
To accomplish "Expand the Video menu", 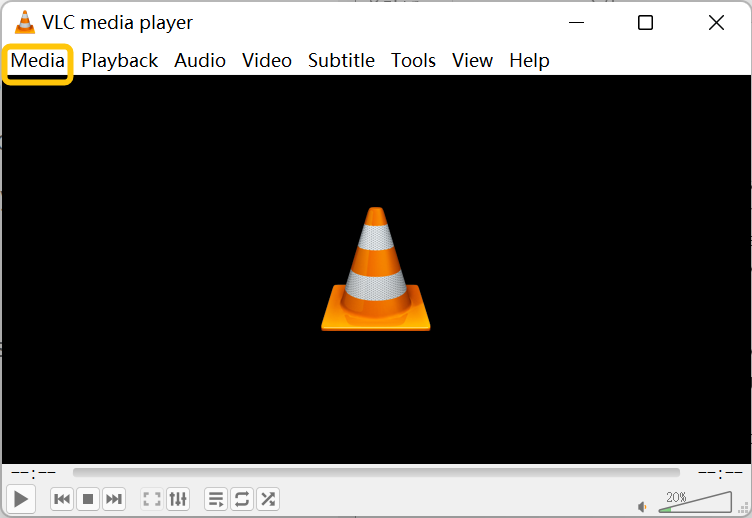I will point(267,61).
